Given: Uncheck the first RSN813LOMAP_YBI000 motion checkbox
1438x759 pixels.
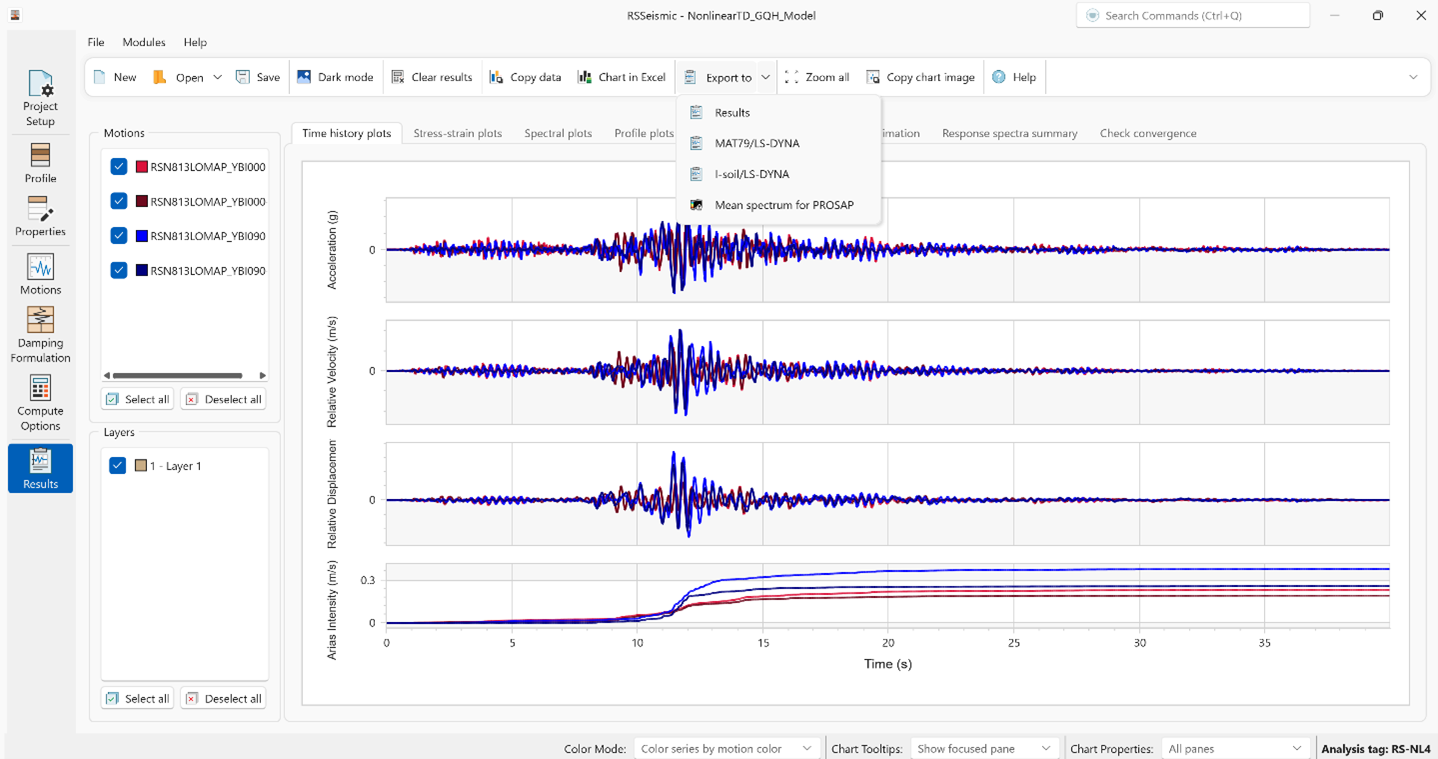Looking at the screenshot, I should pyautogui.click(x=119, y=167).
